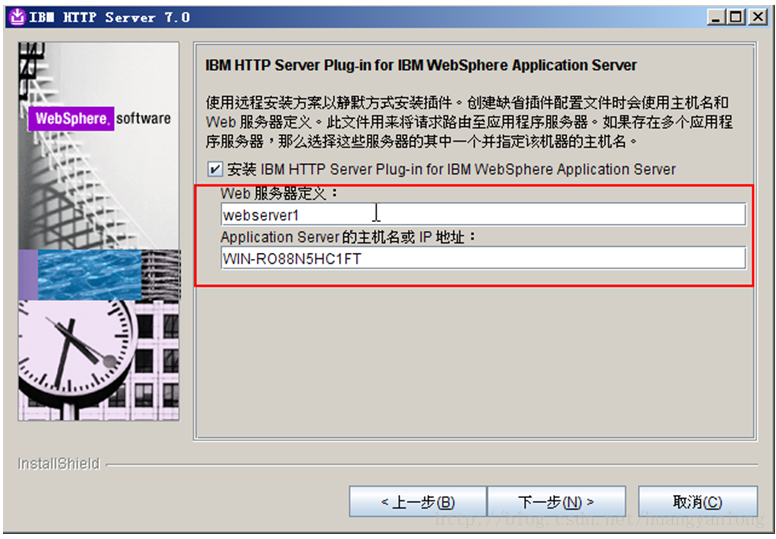Click the plug-in page heading text
The image size is (776, 539).
421,65
